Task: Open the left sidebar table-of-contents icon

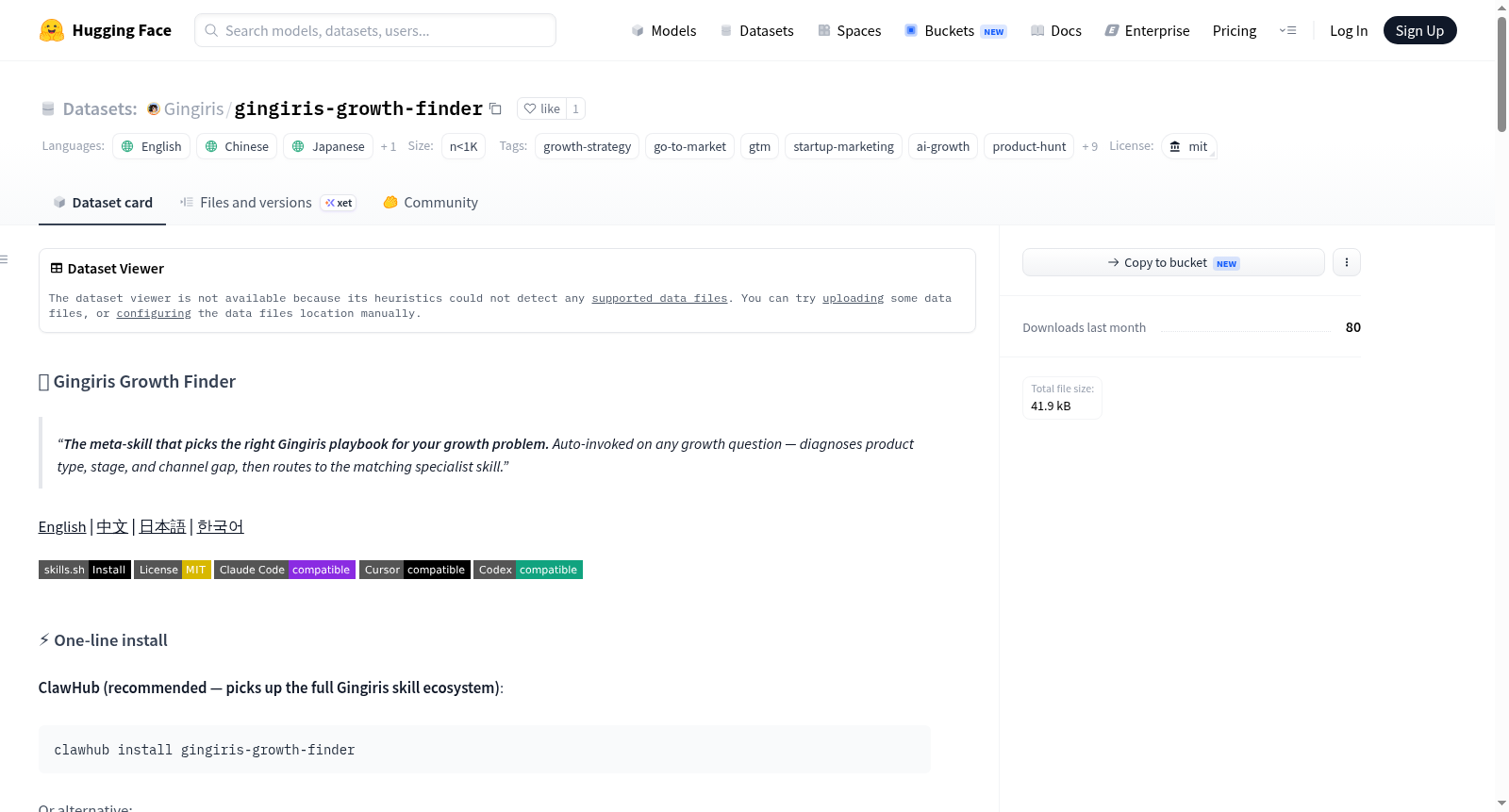Action: pos(5,258)
